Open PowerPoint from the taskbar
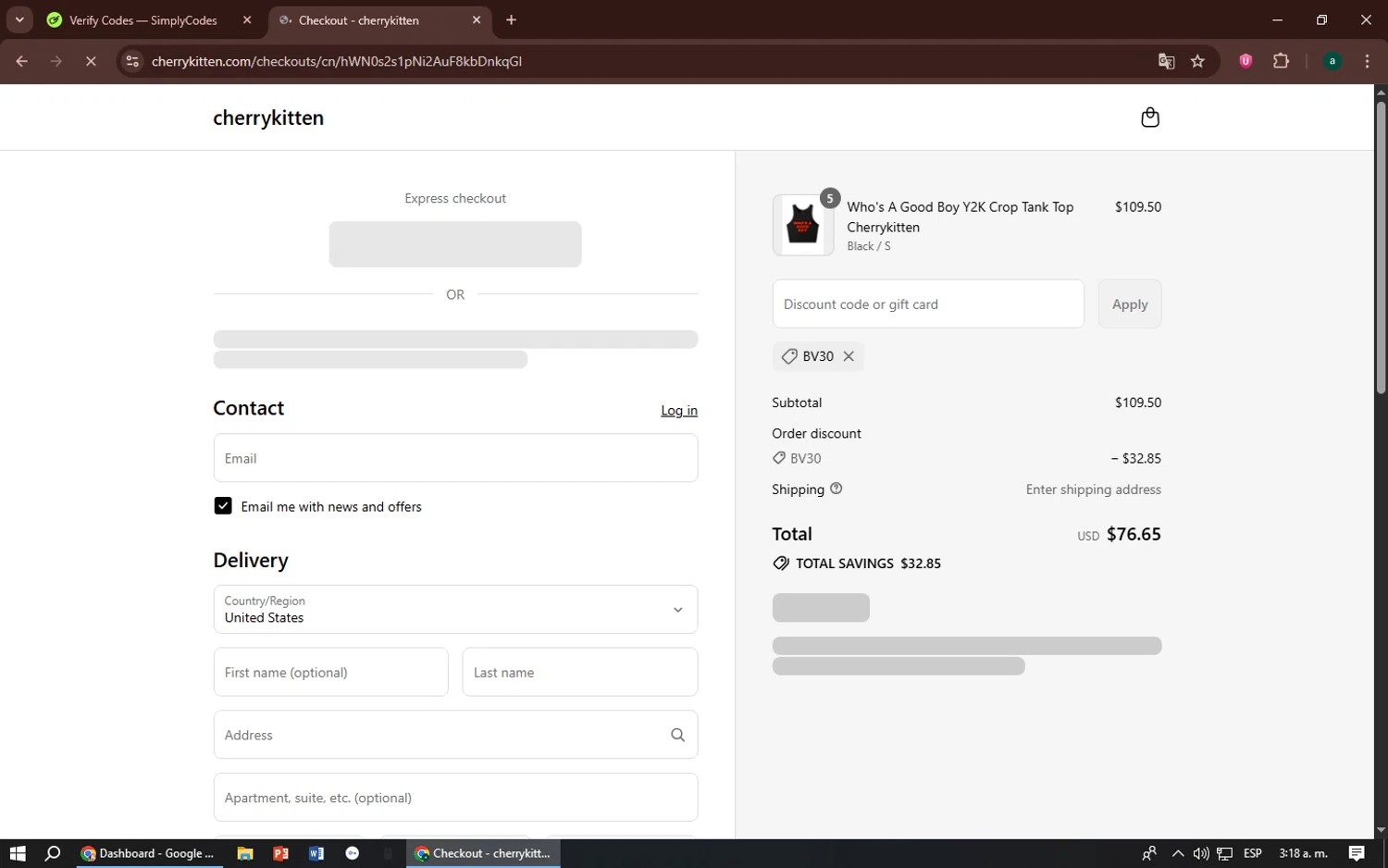 281,853
